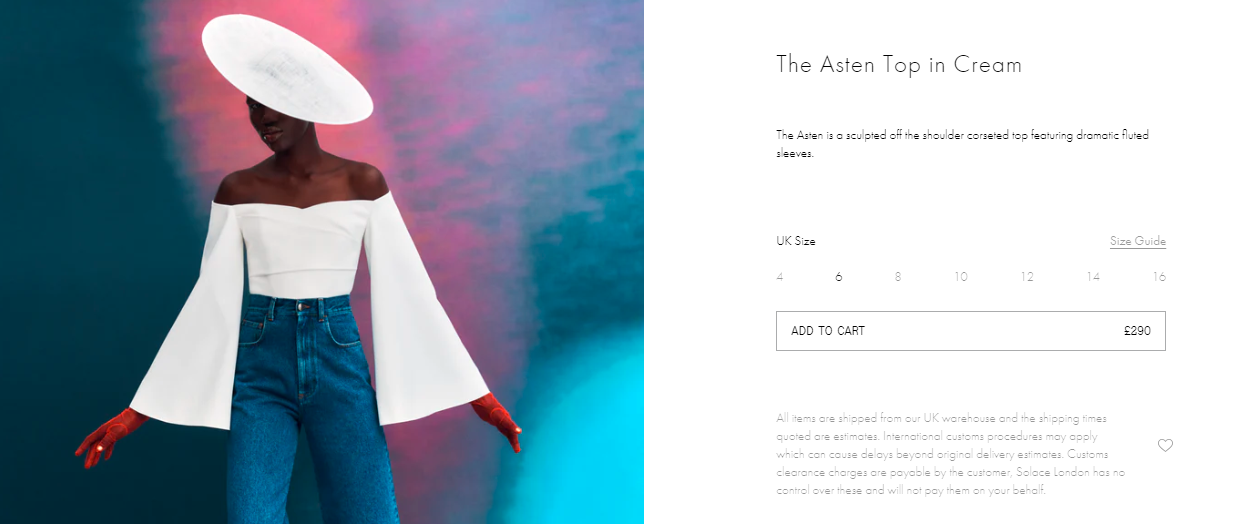Screen dimensions: 1256x524
Task: Click The Asten Top in Cream title
Action: 899,65
